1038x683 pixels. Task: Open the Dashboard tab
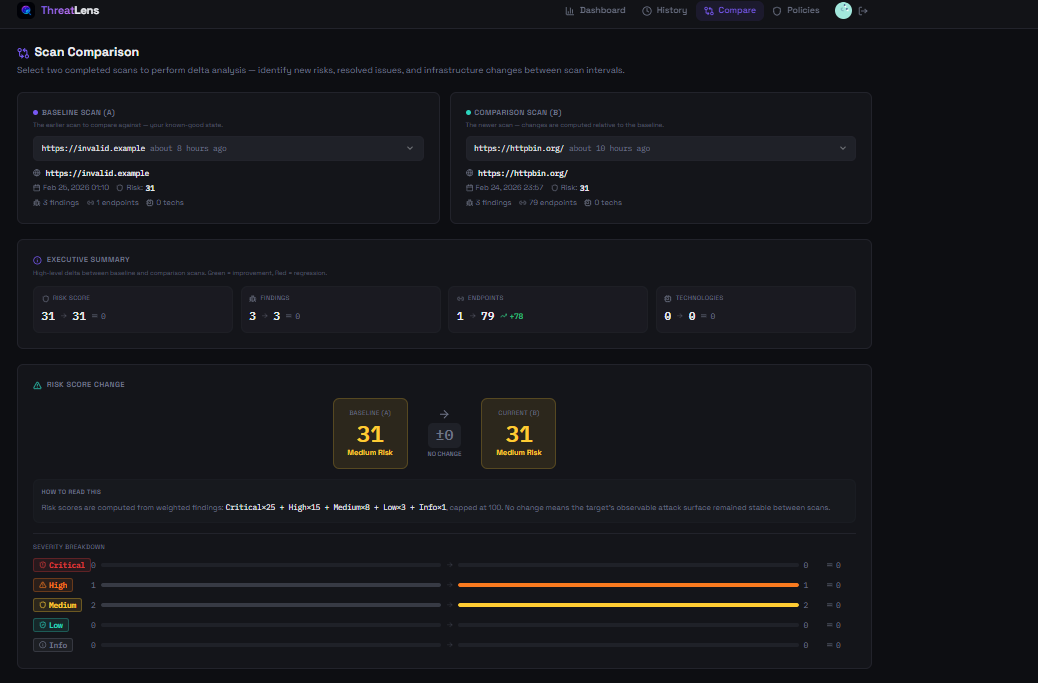tap(595, 11)
